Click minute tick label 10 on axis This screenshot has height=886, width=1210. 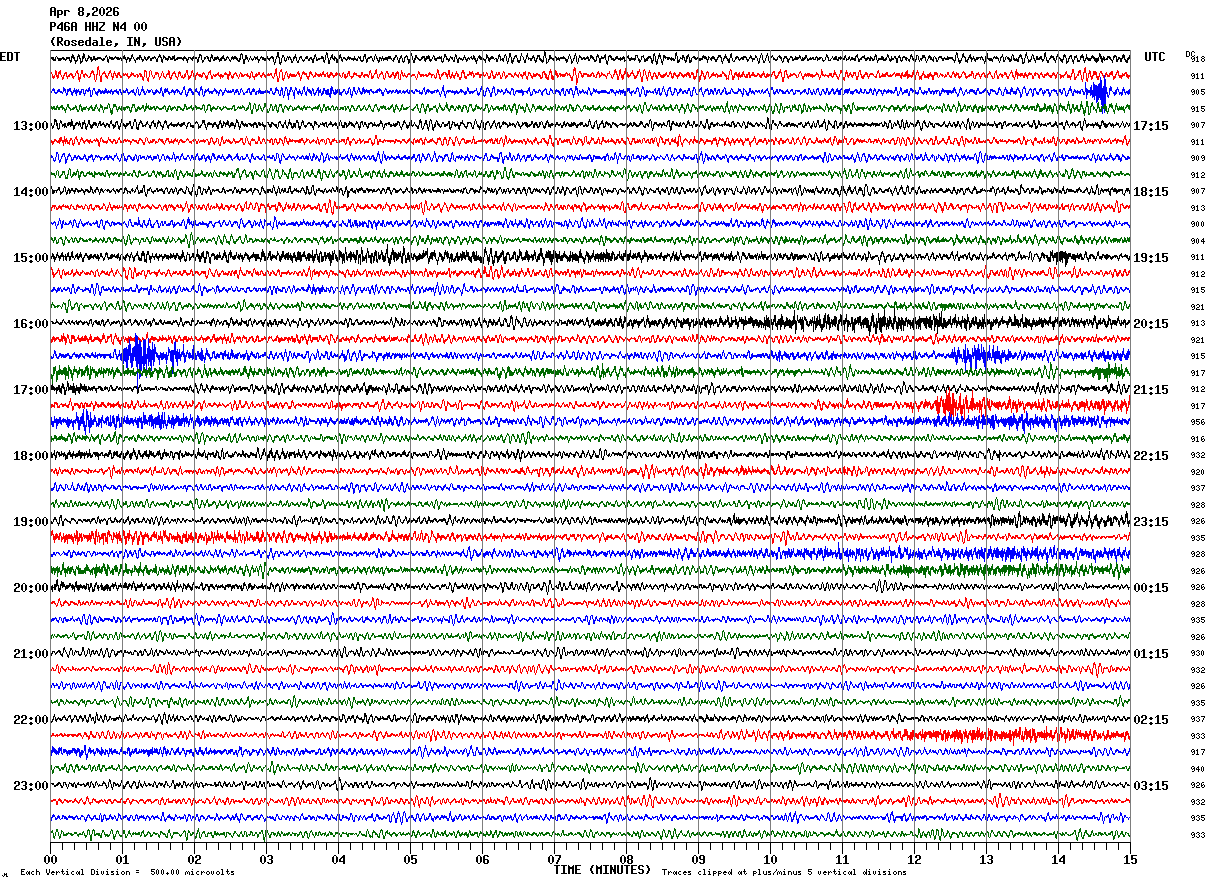point(770,859)
